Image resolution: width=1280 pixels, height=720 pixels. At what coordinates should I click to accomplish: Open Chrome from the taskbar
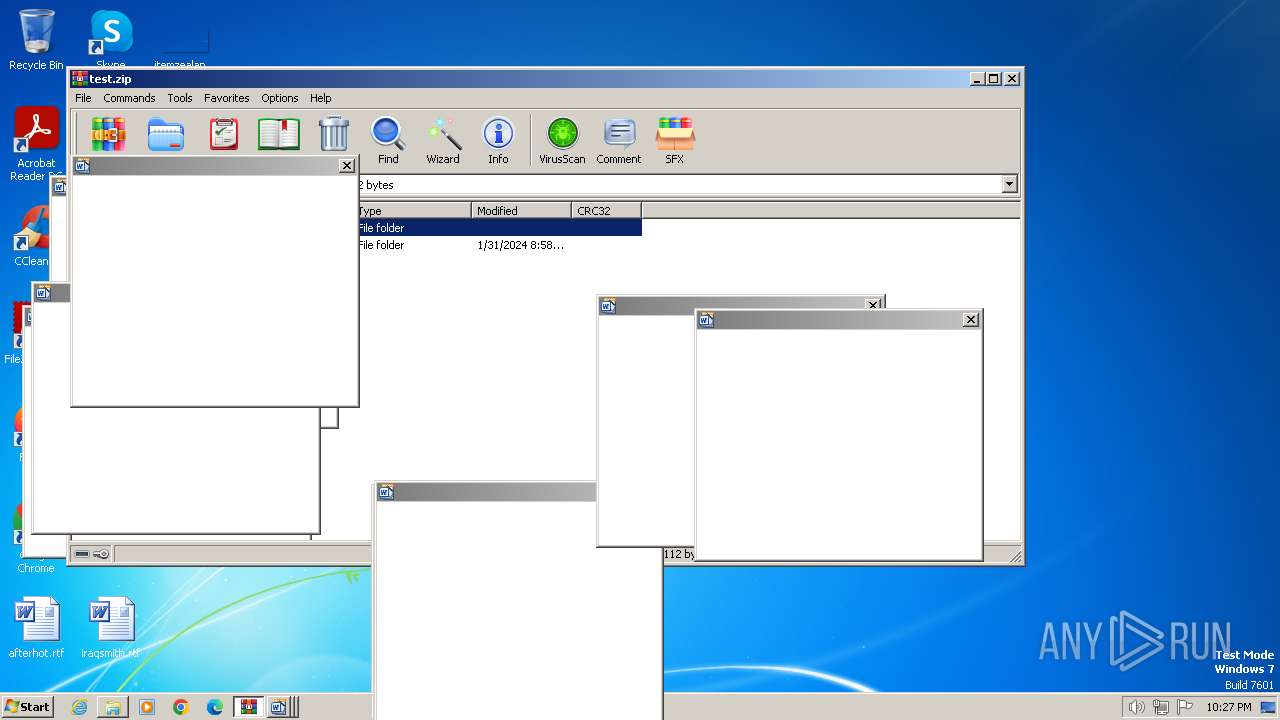pyautogui.click(x=181, y=707)
